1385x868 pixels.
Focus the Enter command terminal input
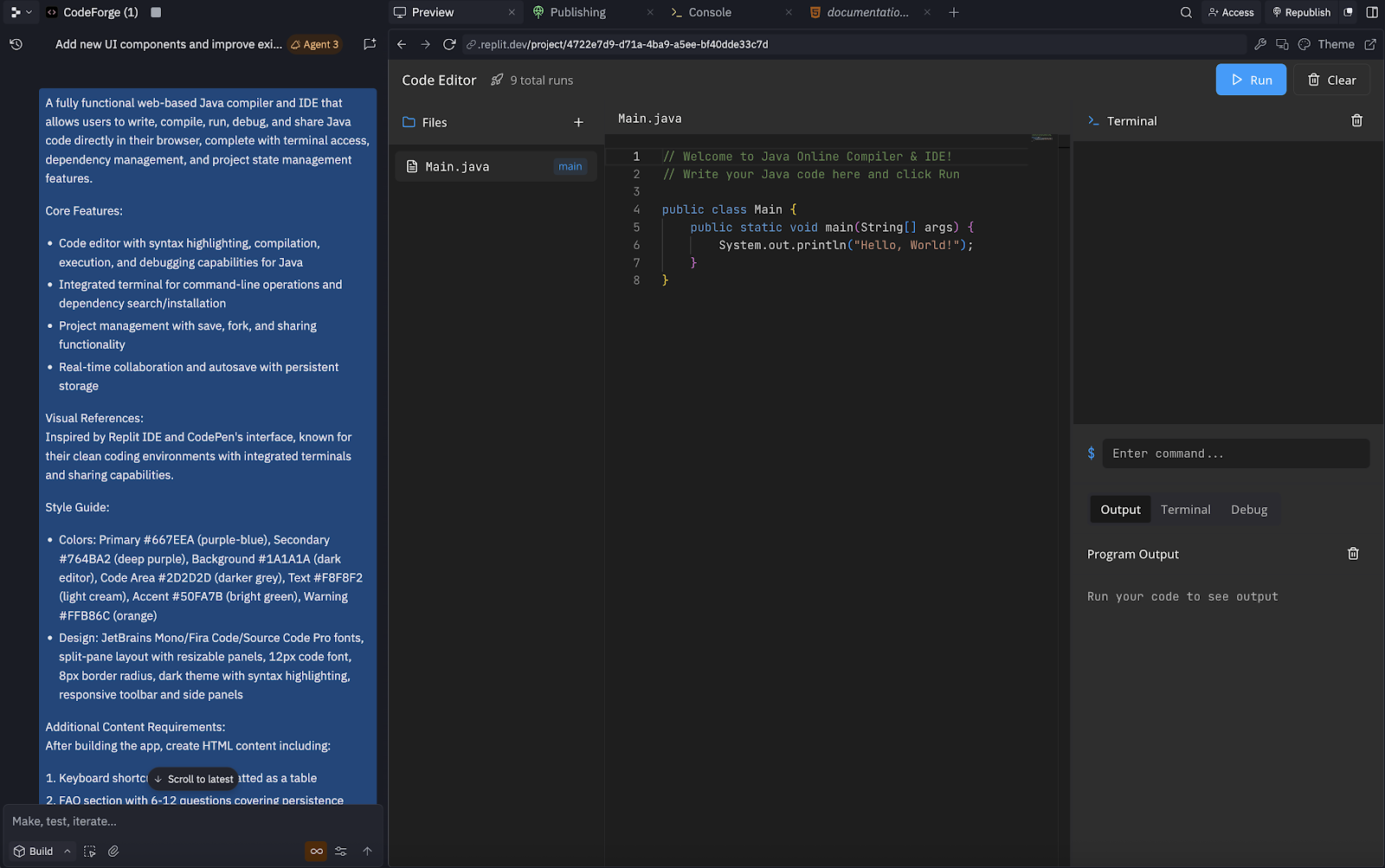coord(1235,453)
